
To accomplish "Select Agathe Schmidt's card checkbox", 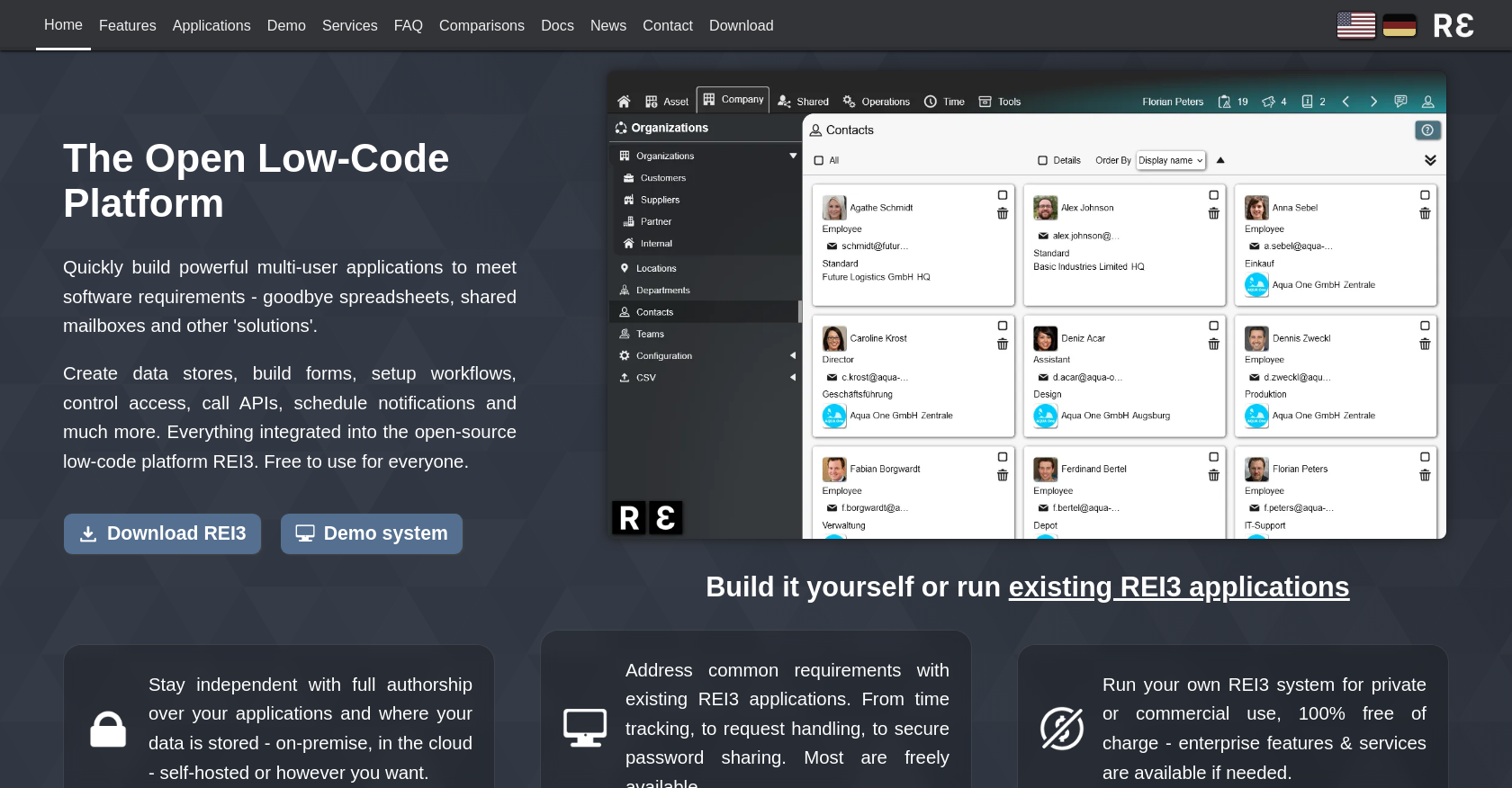I will point(1003,195).
